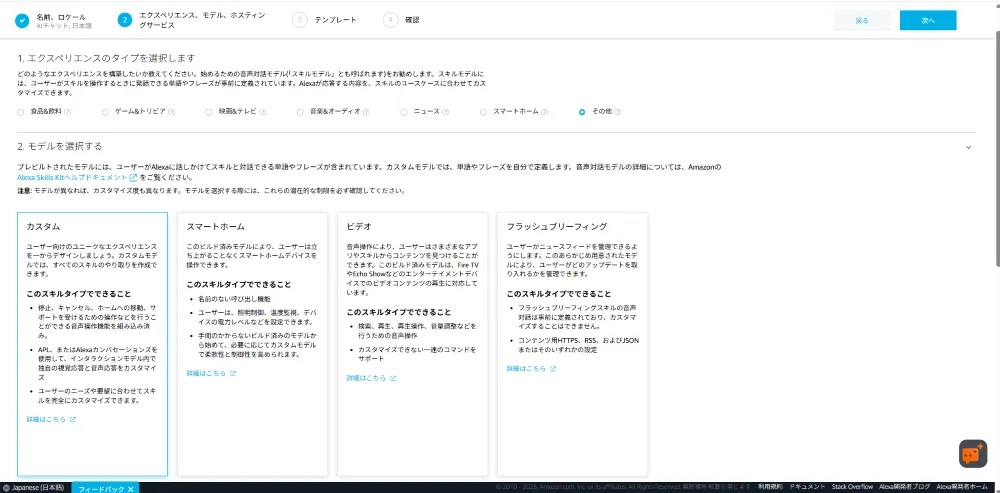Click external link icon in フラッシュブリーフィング card
Screen dimensions: 1000x493
(x=553, y=369)
